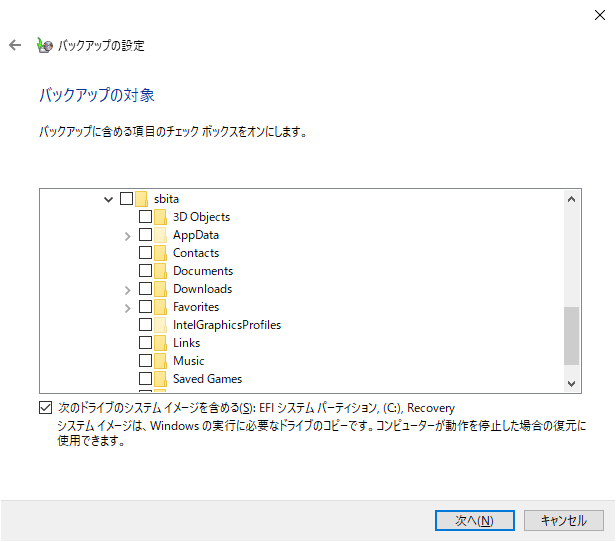Viewport: 616px width, 542px height.
Task: Click the Favorites folder icon
Action: coord(160,307)
